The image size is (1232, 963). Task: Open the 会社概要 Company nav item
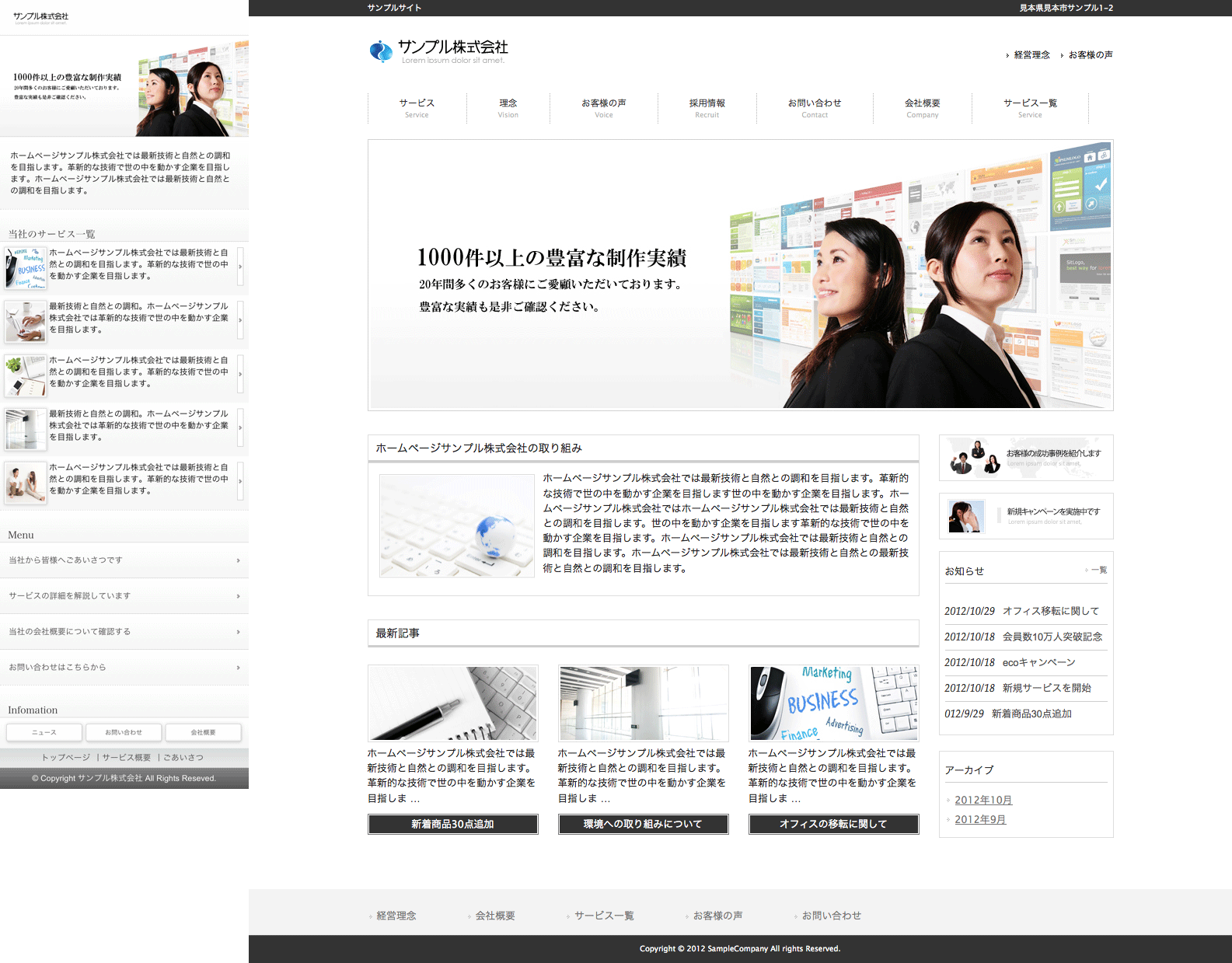tap(922, 108)
